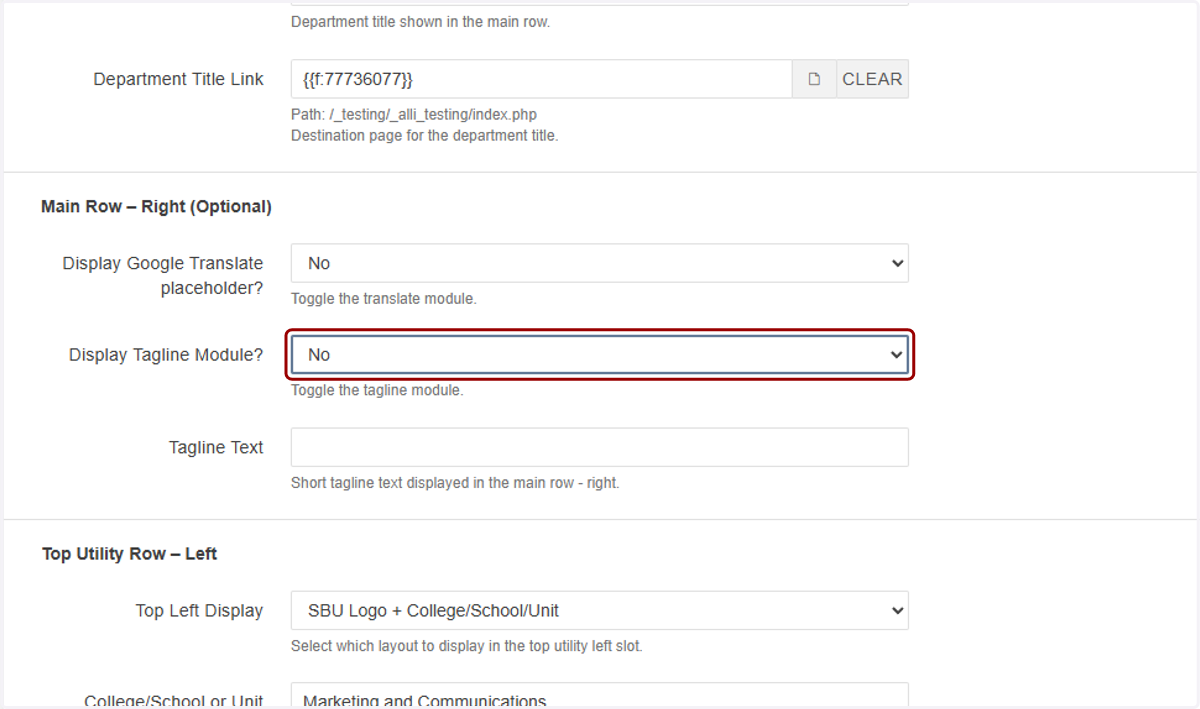Click the file chooser icon for Department Title Link
Image resolution: width=1200 pixels, height=709 pixels.
(814, 79)
